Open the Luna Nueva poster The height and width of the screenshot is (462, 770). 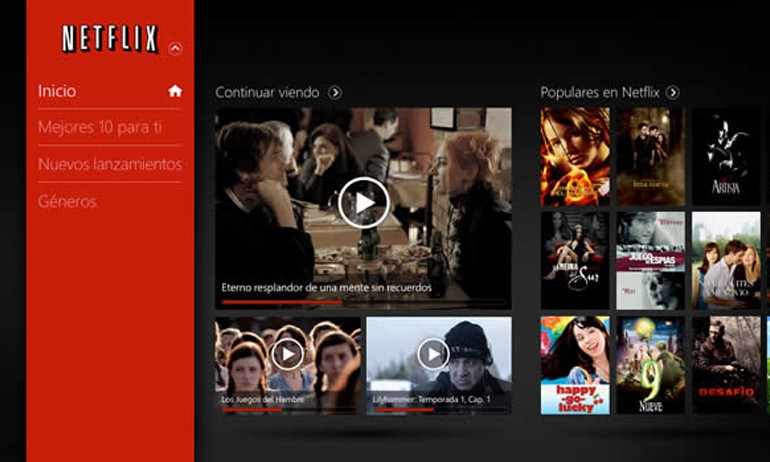[x=651, y=157]
